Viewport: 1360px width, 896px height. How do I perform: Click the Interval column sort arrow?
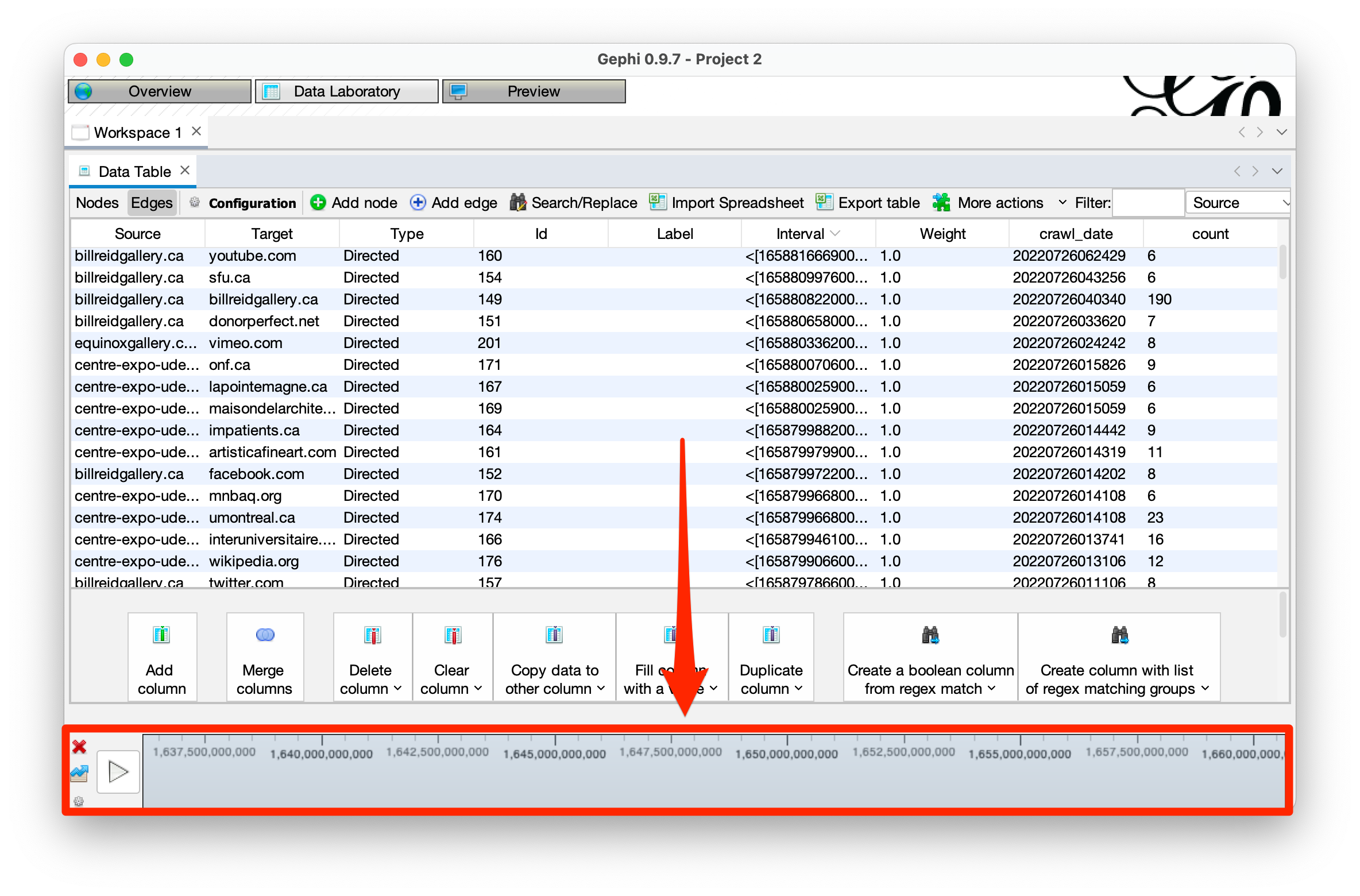click(836, 233)
